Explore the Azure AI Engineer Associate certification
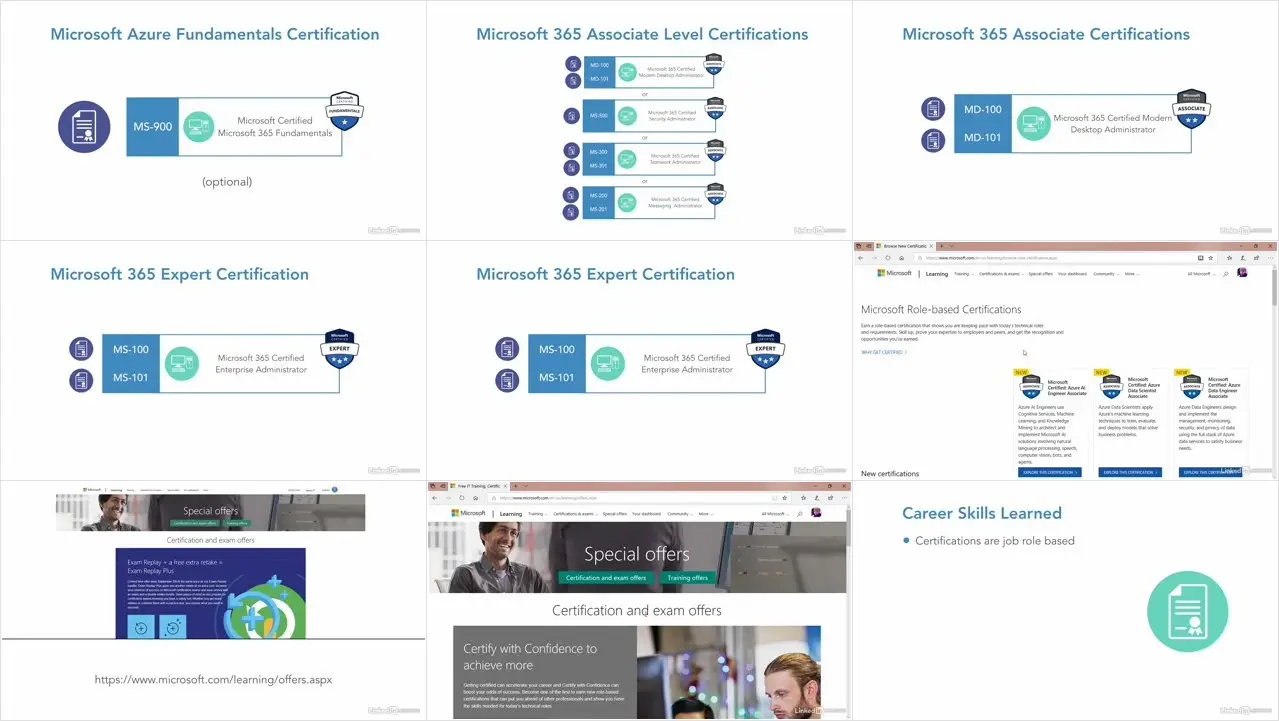Viewport: 1279px width, 721px height. [x=1049, y=472]
